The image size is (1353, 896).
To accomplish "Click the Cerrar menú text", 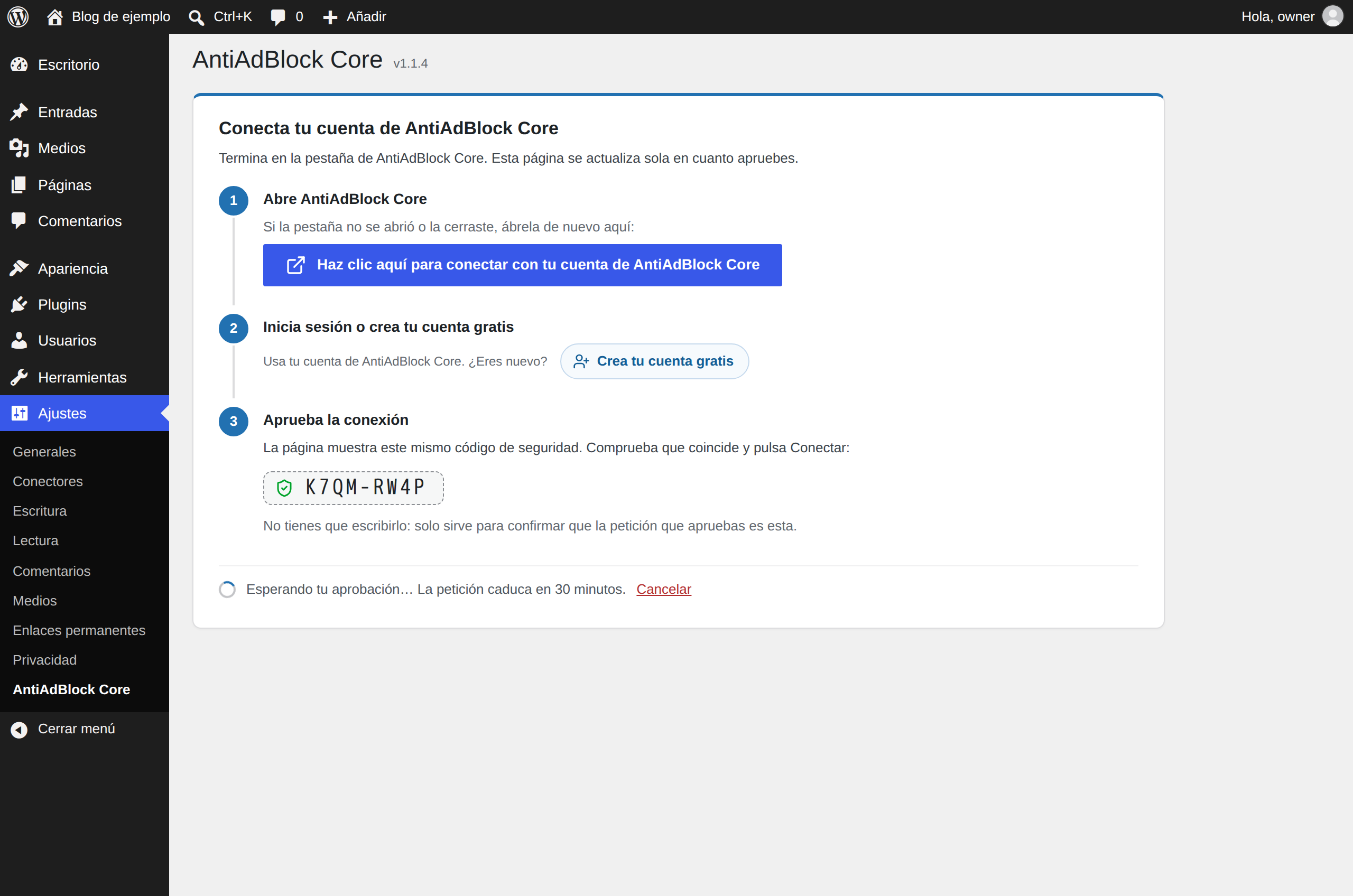I will pyautogui.click(x=77, y=729).
